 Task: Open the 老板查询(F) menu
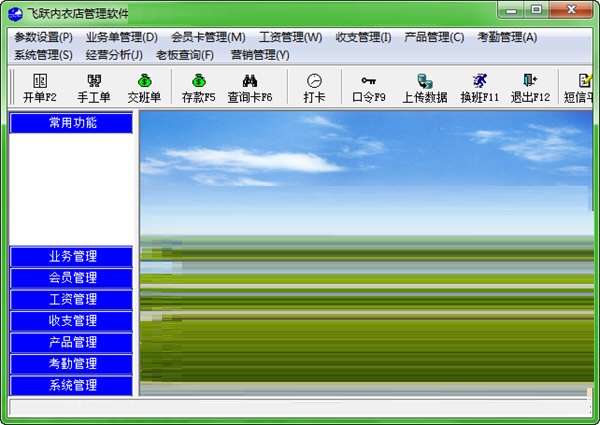[x=185, y=55]
